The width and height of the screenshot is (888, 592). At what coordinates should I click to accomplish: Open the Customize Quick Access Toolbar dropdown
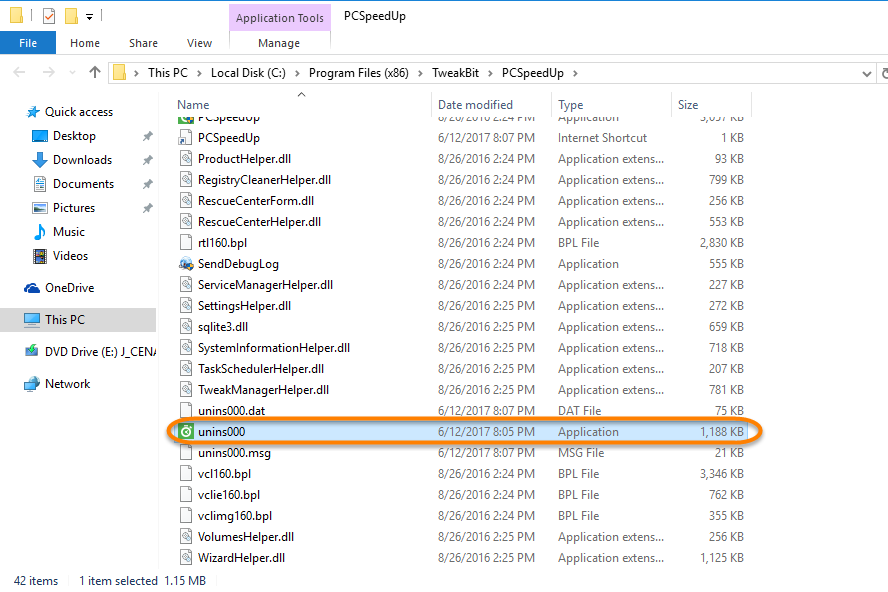(89, 17)
